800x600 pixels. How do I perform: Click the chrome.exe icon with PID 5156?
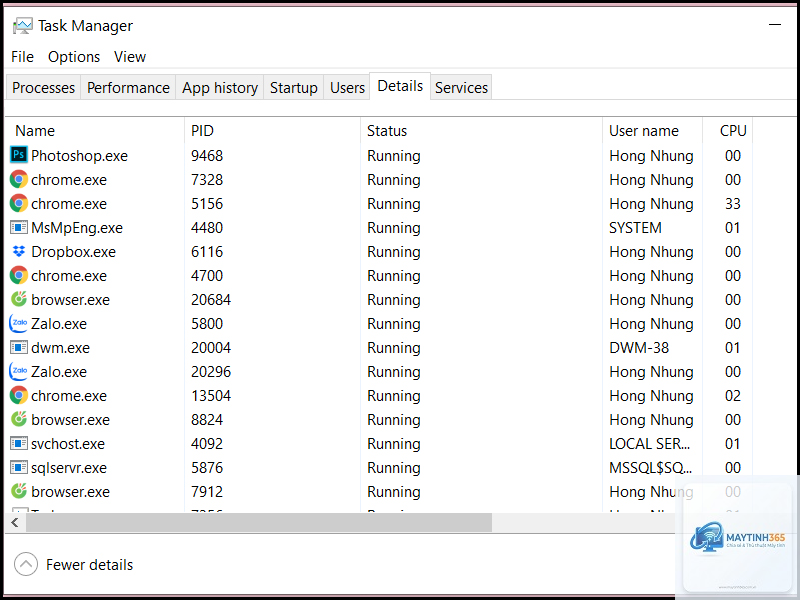pos(19,203)
